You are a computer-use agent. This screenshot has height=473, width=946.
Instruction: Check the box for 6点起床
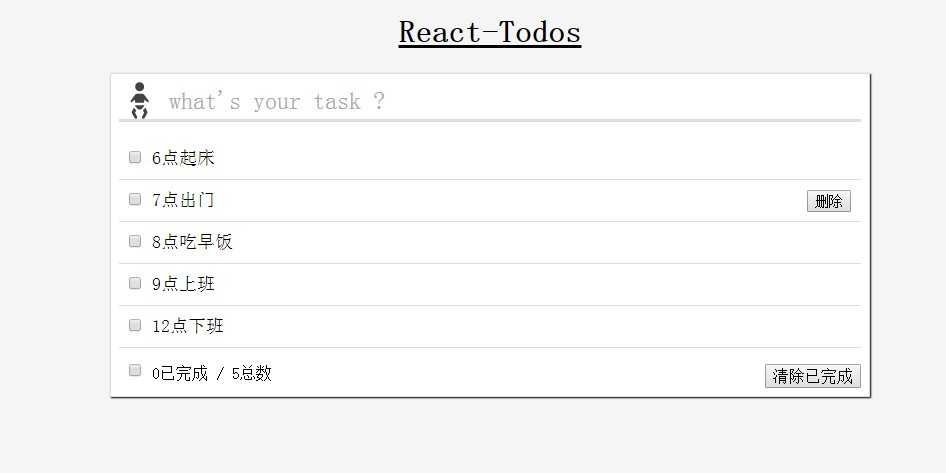[135, 157]
